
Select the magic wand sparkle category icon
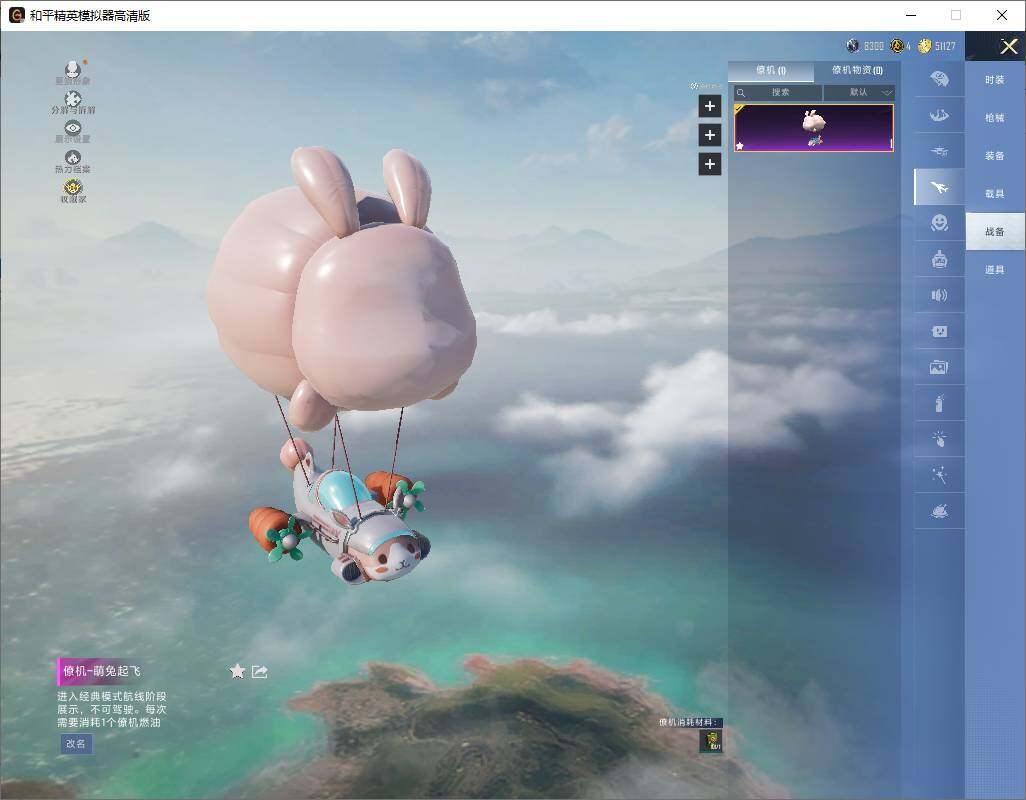[939, 474]
